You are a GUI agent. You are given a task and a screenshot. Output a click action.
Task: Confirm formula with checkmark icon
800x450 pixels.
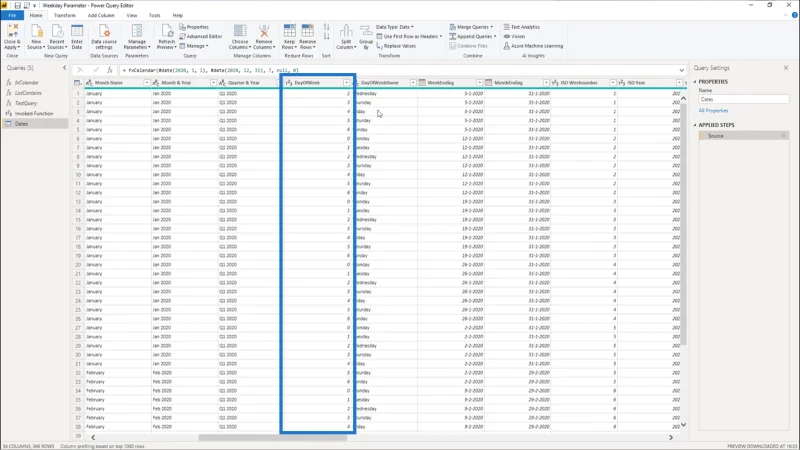(95, 70)
